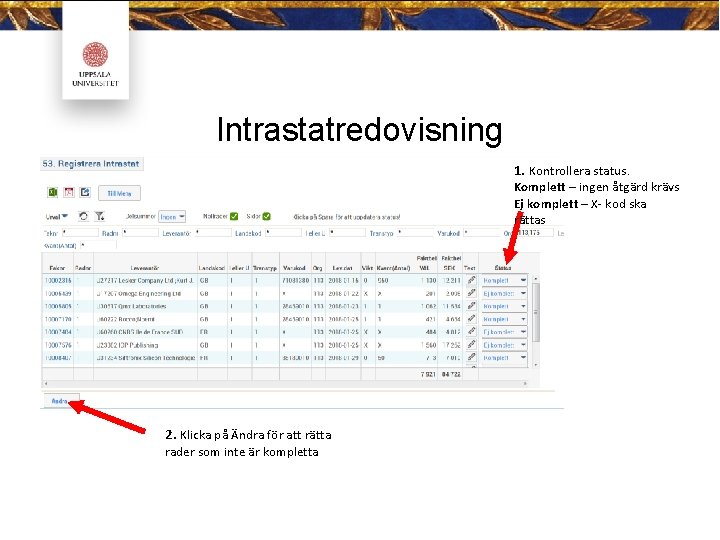Click the Radnr filter field
This screenshot has height=540, width=720.
click(x=141, y=233)
